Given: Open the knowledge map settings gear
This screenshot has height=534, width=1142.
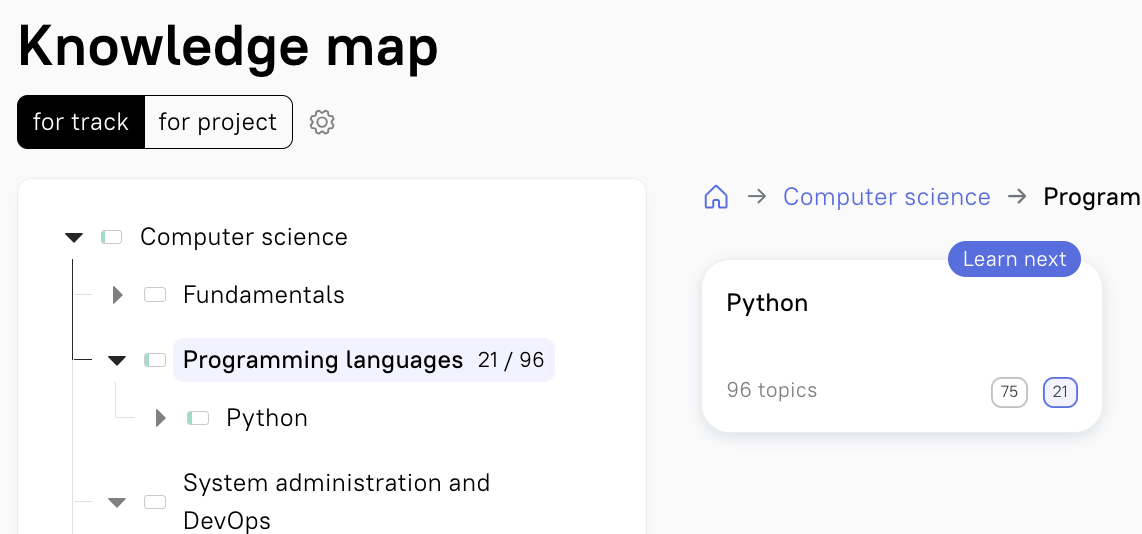Looking at the screenshot, I should pos(322,122).
